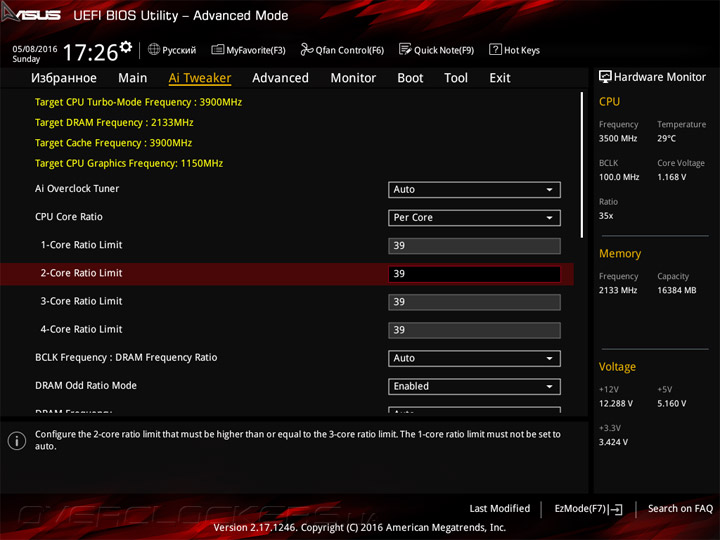Click the Voltage section heading
Viewport: 720px width, 540px height.
[x=617, y=367]
